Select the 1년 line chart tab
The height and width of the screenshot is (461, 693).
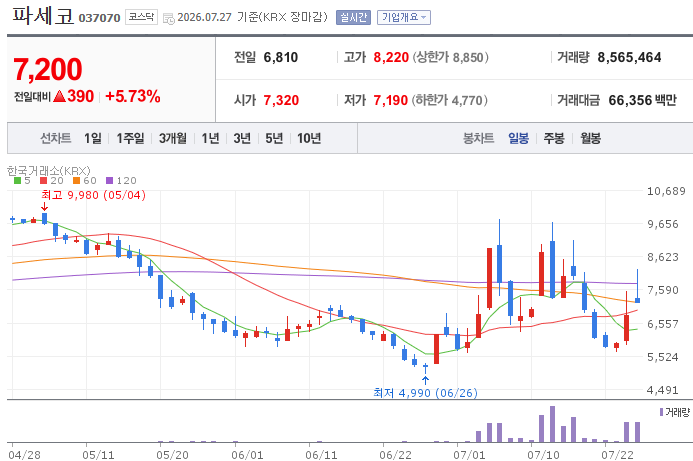pos(210,138)
